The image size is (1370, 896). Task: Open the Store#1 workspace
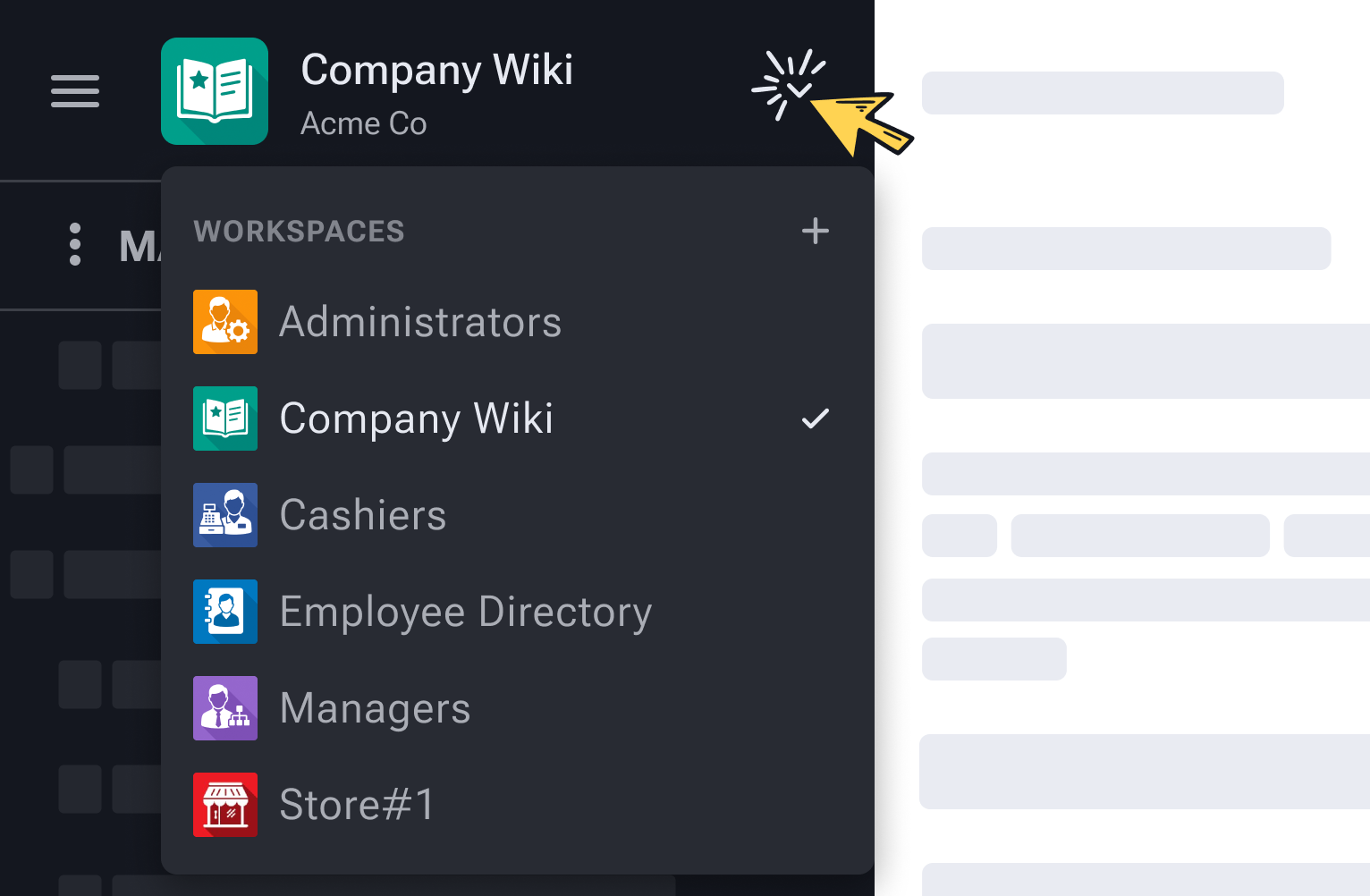tap(357, 805)
